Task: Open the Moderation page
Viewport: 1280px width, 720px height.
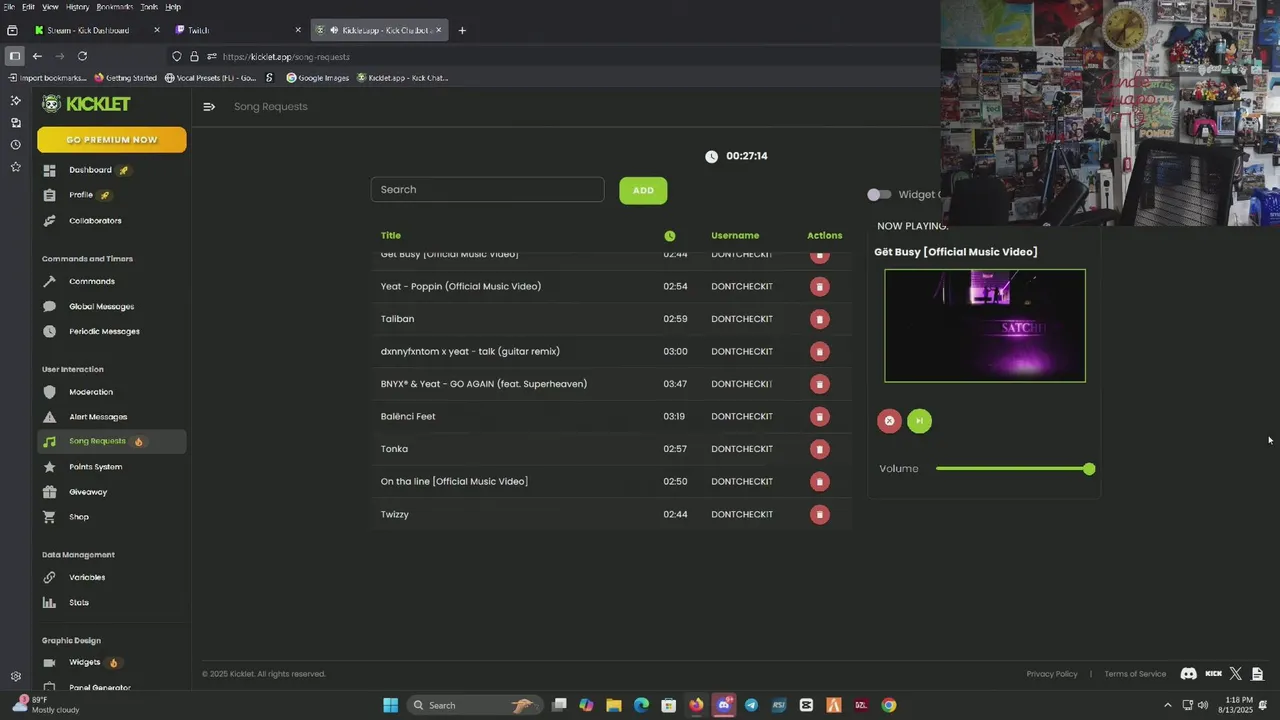Action: (x=112, y=392)
